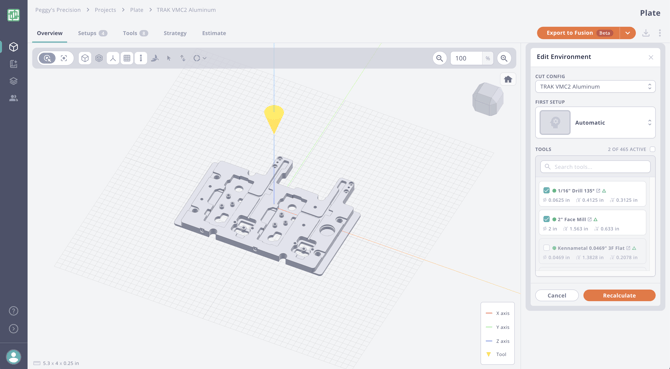Click the Recalculate button
670x369 pixels.
(619, 295)
